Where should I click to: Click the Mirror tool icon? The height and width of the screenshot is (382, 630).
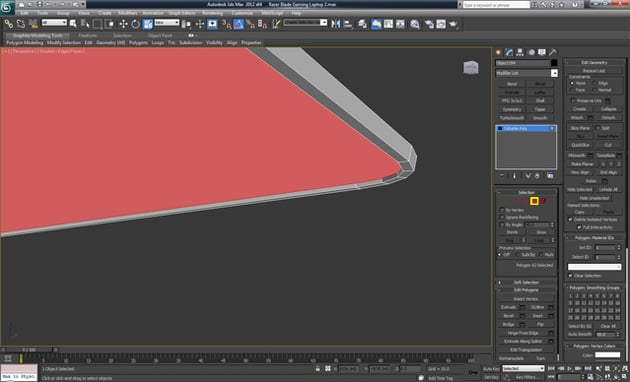click(x=335, y=24)
